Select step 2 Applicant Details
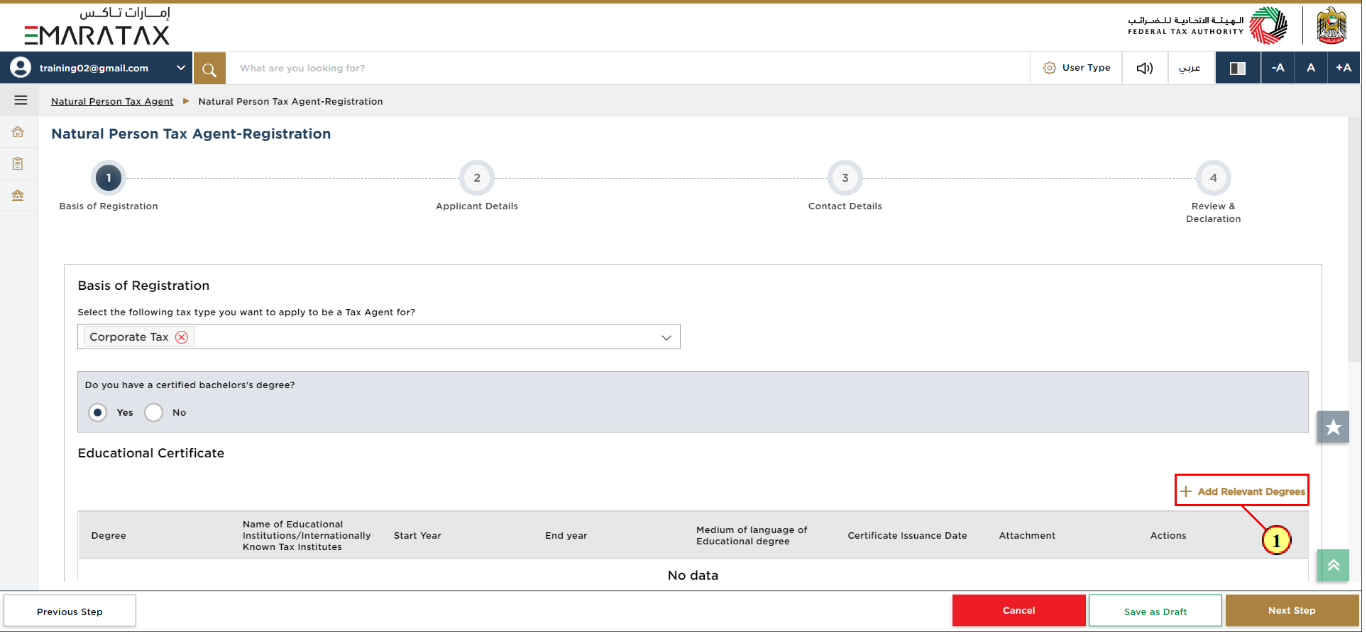The width and height of the screenshot is (1366, 637). pyautogui.click(x=477, y=179)
